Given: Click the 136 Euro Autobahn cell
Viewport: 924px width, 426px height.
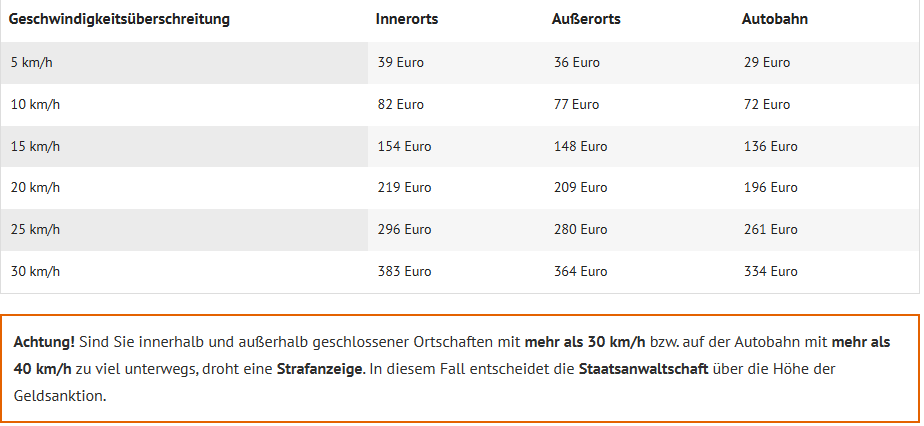Looking at the screenshot, I should [770, 147].
